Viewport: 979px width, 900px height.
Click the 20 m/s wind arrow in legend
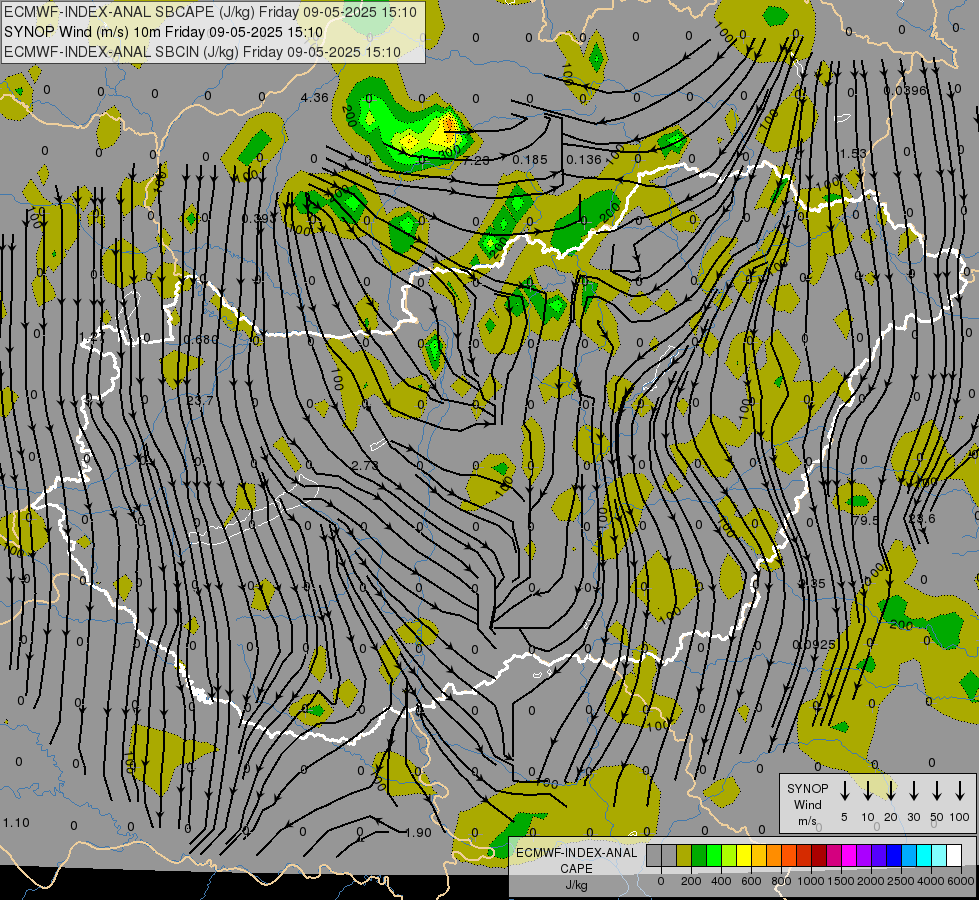coord(890,791)
